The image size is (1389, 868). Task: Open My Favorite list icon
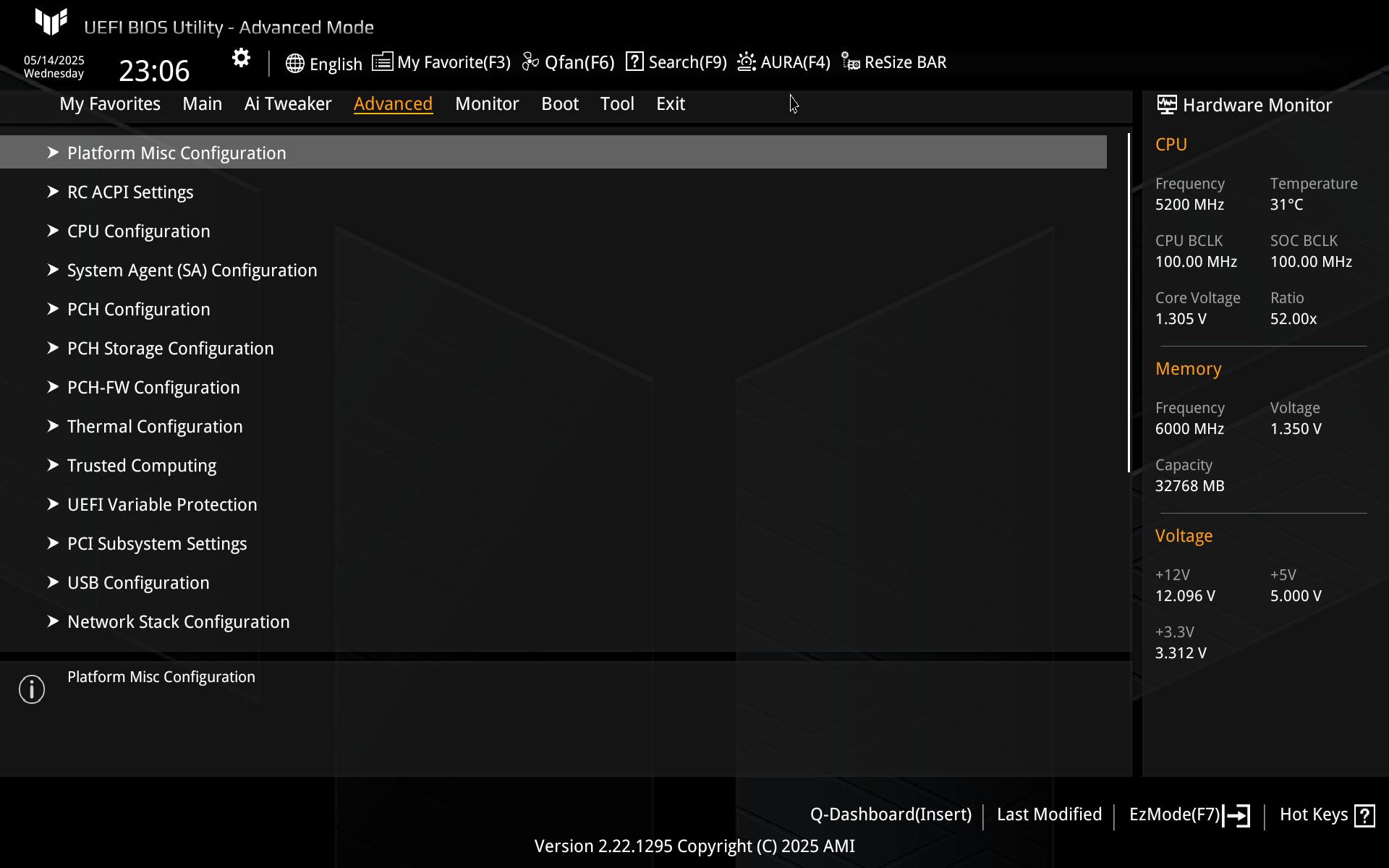pos(382,62)
